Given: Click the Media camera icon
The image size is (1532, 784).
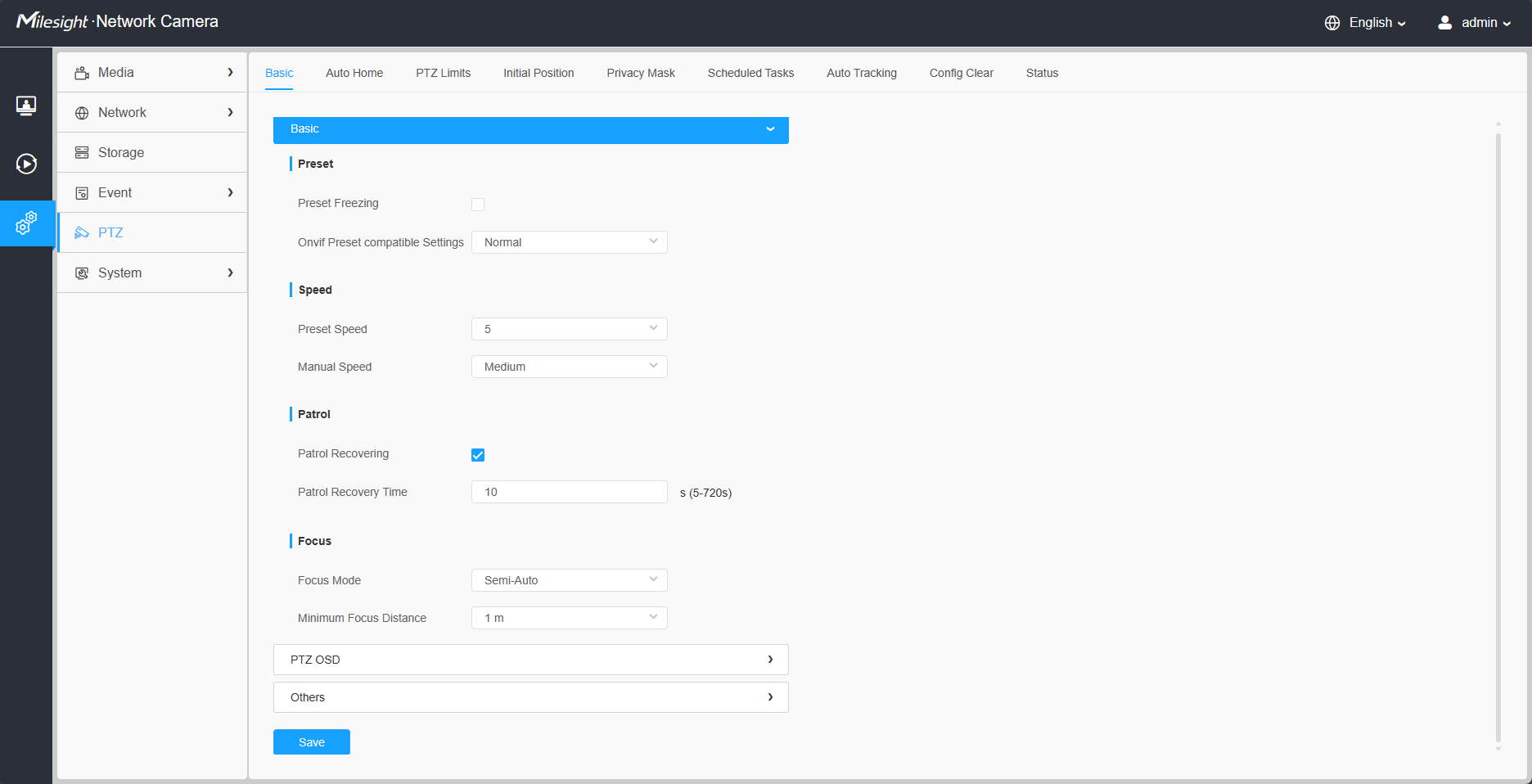Looking at the screenshot, I should (82, 73).
